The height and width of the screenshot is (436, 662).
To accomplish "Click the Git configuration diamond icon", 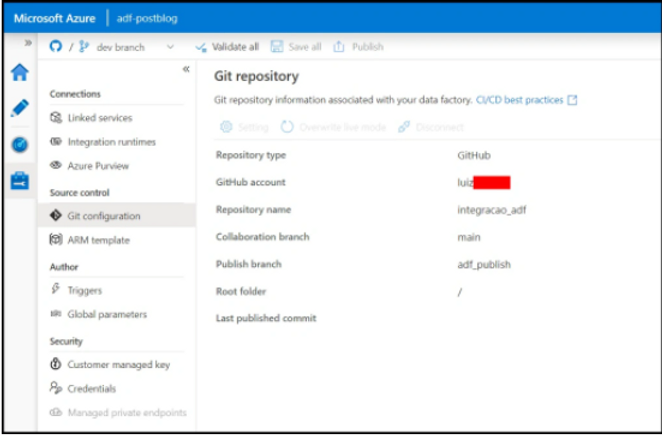I will [56, 215].
